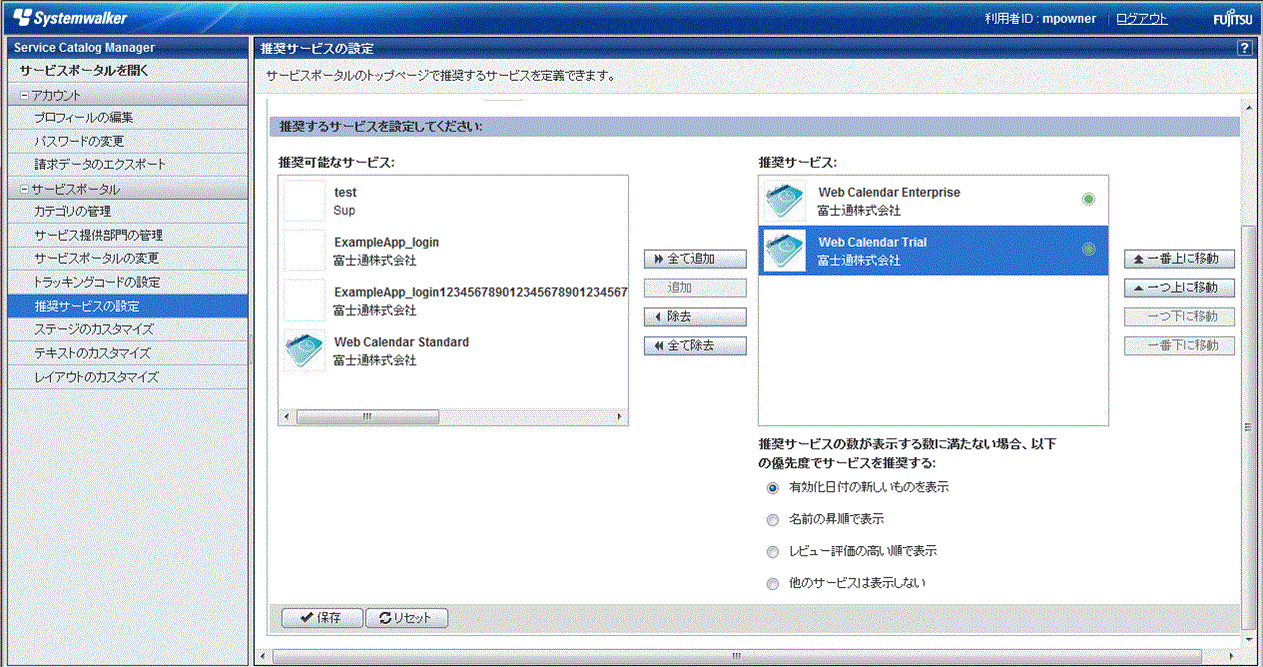Open カテゴリの管理 menu item
This screenshot has height=667, width=1263.
[128, 211]
